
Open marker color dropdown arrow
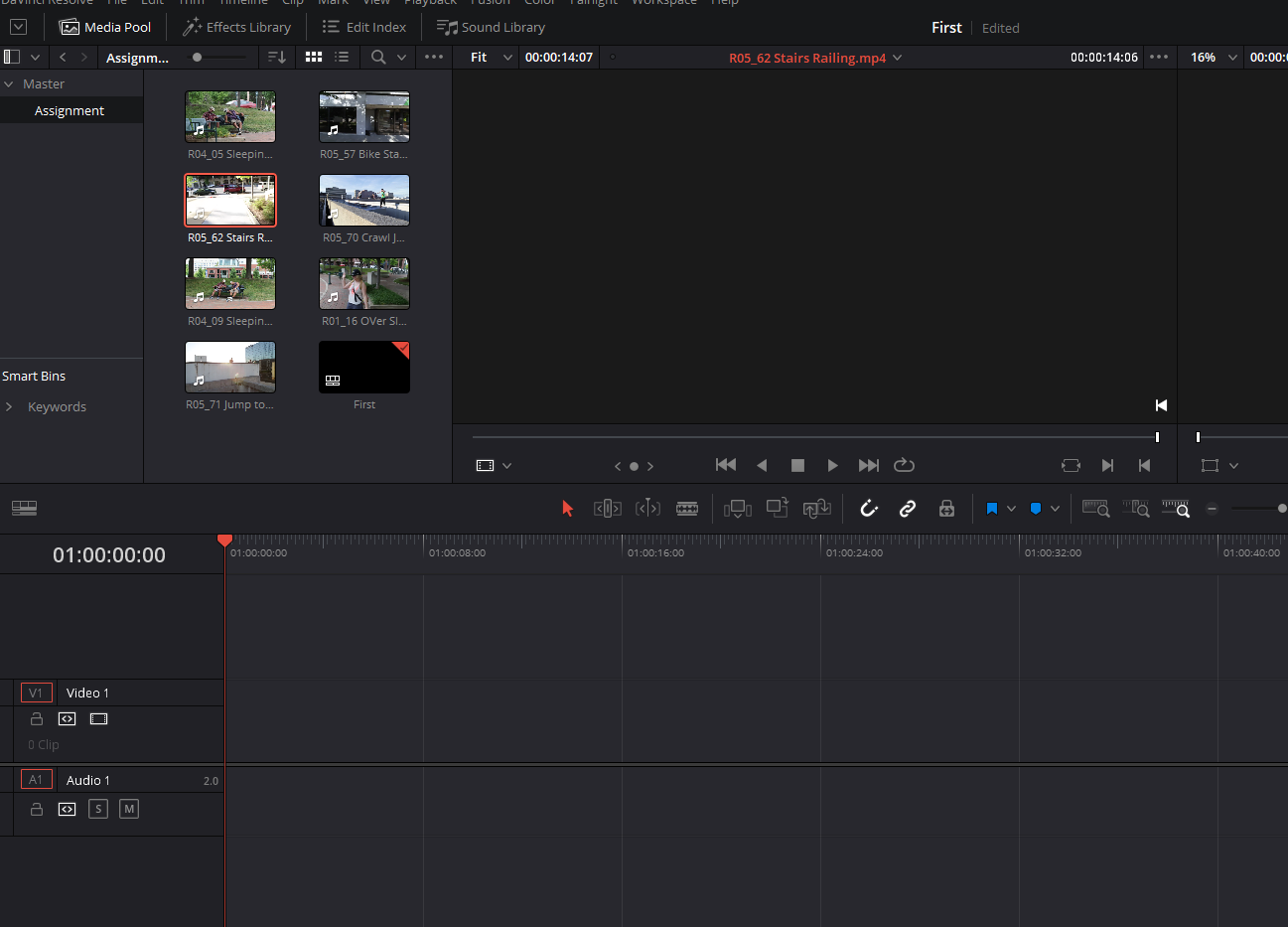point(1055,509)
